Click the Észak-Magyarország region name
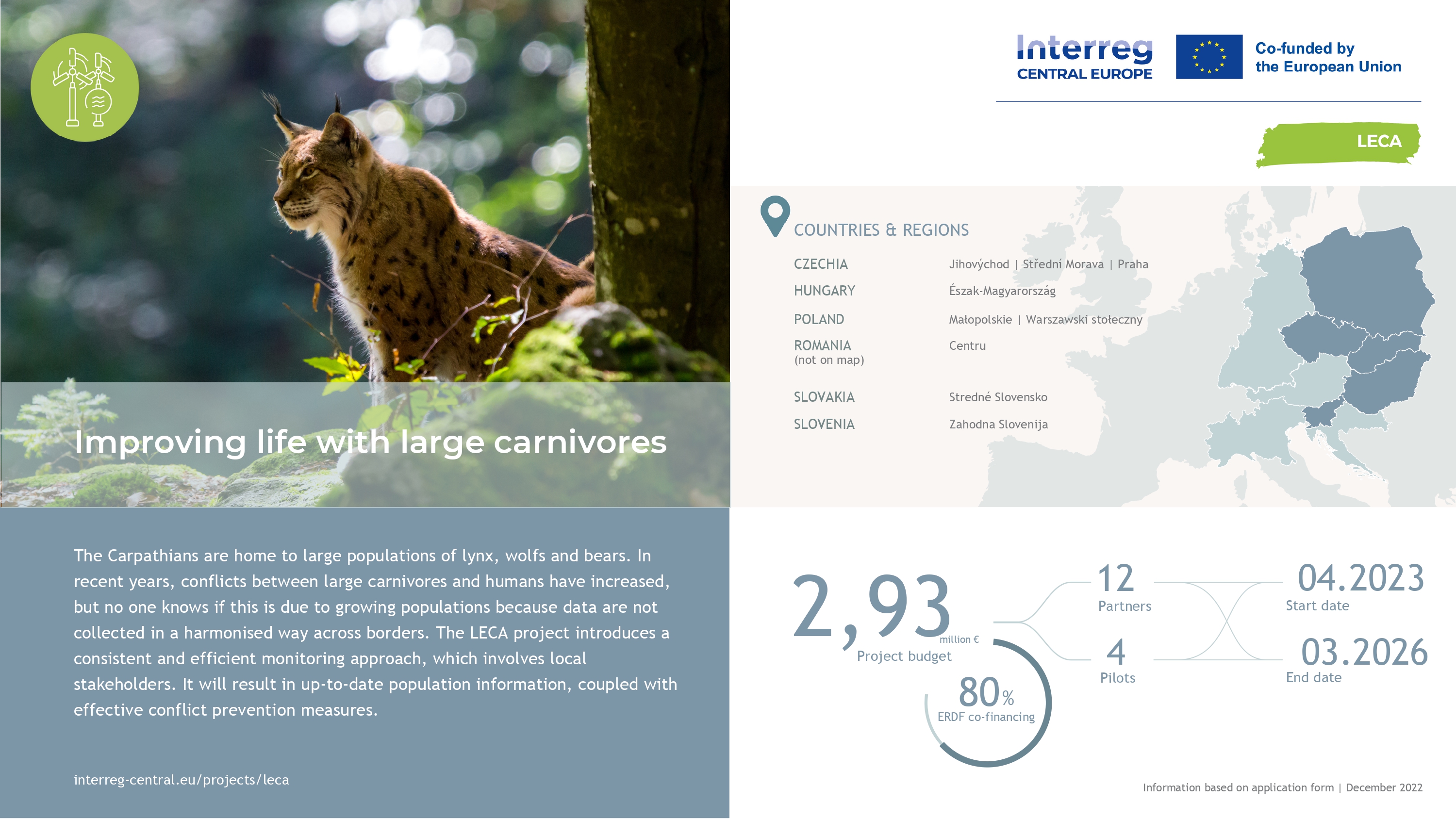Image resolution: width=1456 pixels, height=819 pixels. point(1002,291)
